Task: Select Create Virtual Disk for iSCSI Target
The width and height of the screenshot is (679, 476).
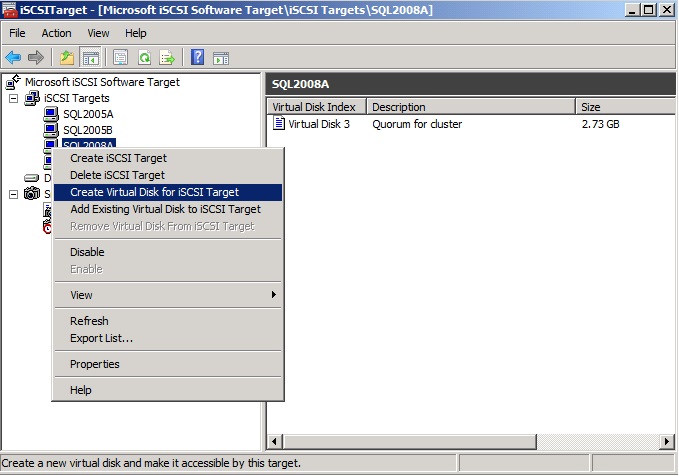Action: pyautogui.click(x=168, y=192)
